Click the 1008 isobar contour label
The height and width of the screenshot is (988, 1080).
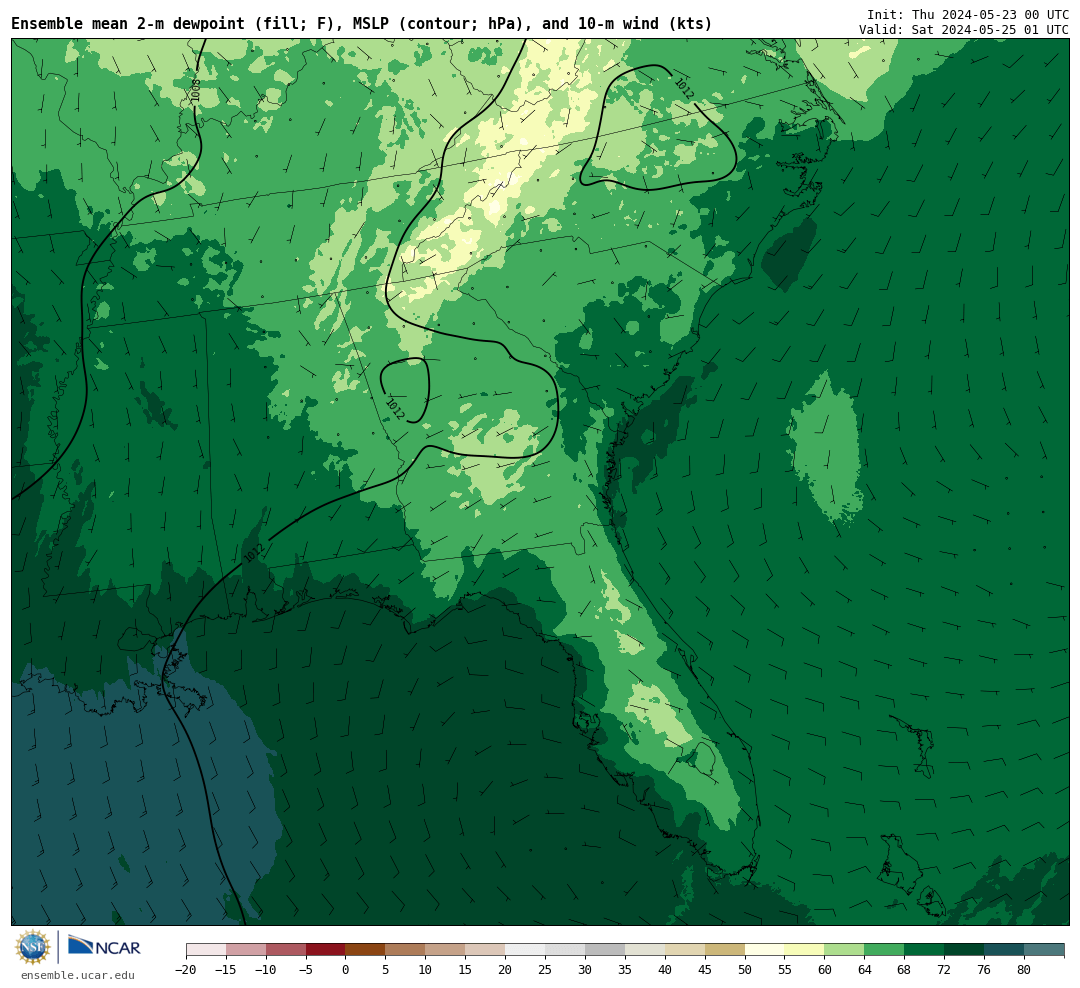pos(196,90)
